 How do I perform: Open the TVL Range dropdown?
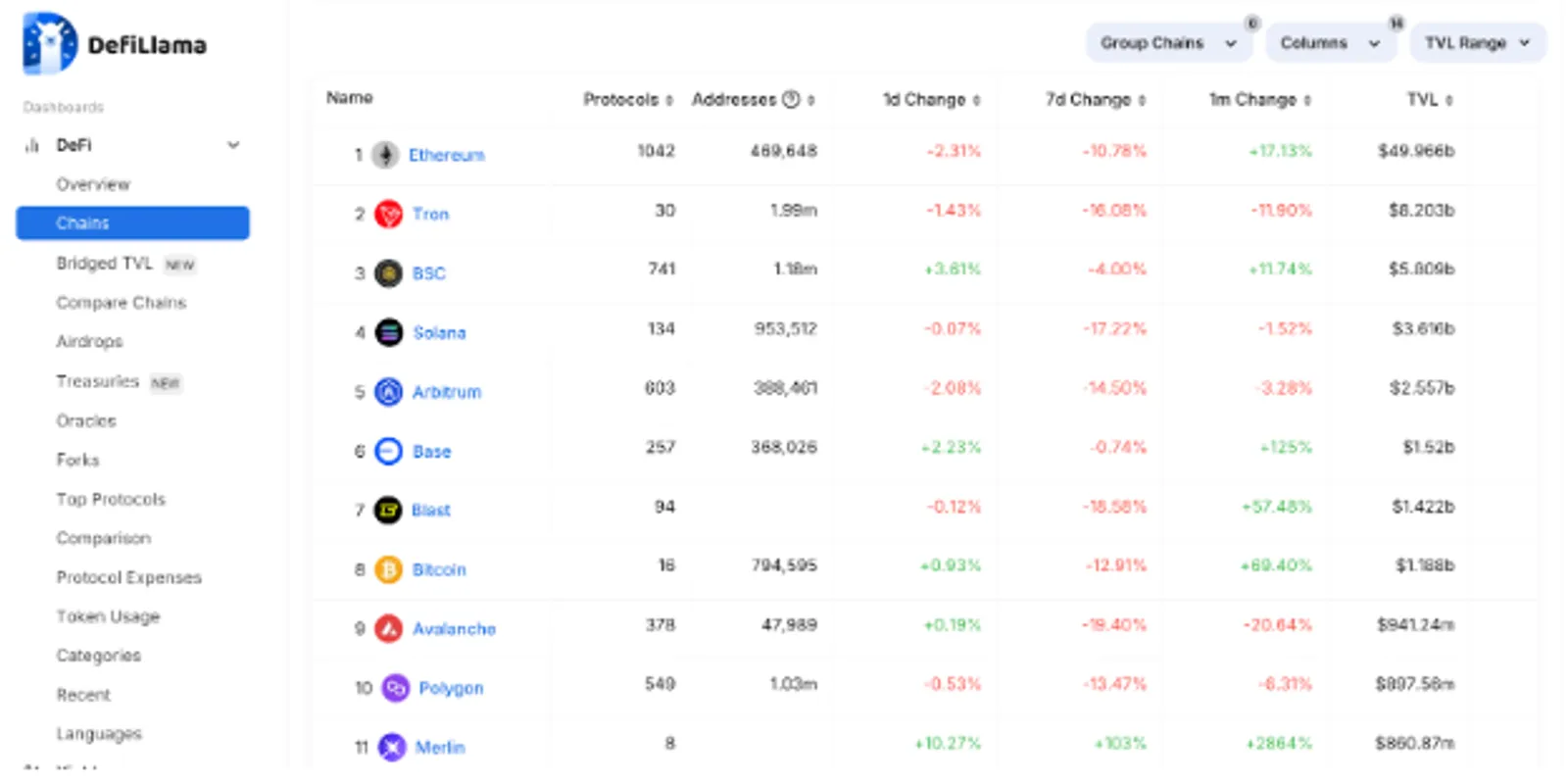pos(1478,43)
